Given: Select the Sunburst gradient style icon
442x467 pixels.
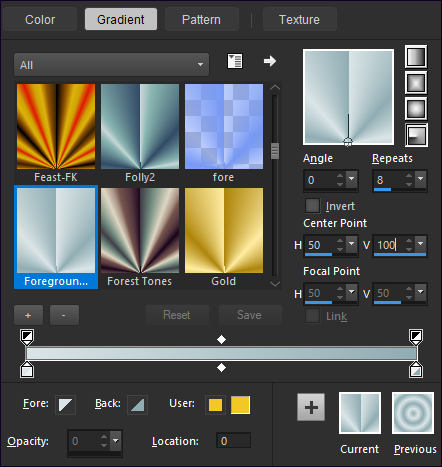Looking at the screenshot, I should (x=416, y=109).
